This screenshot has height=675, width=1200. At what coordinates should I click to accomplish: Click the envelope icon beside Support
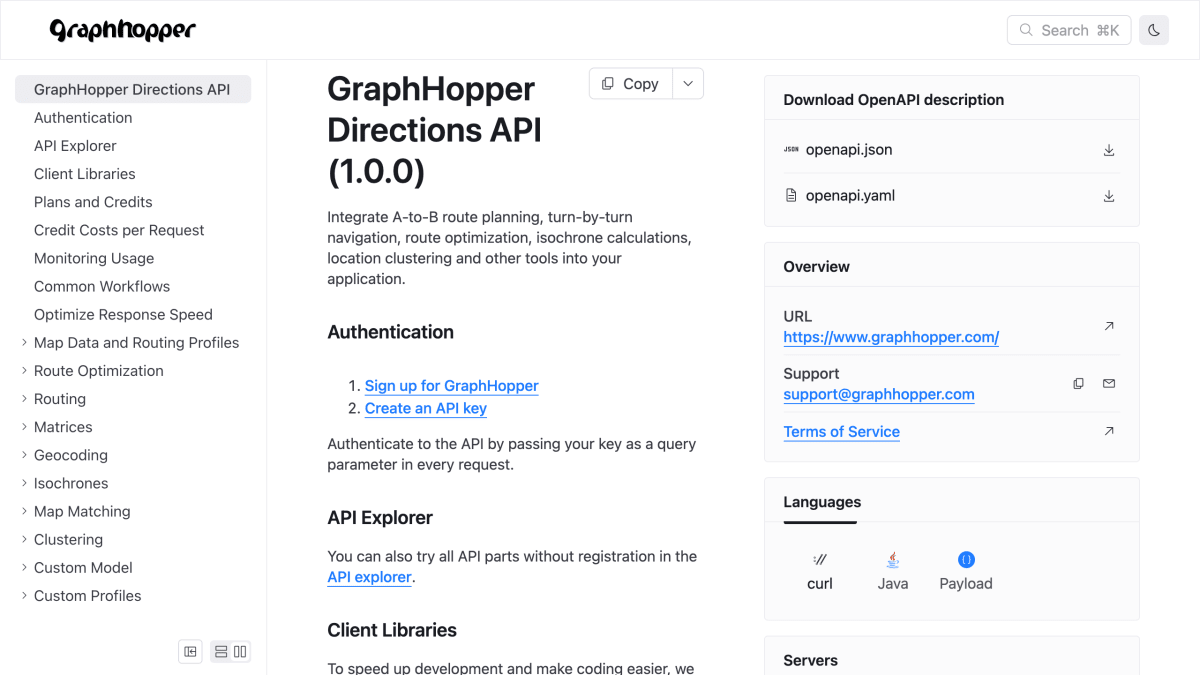tap(1109, 383)
